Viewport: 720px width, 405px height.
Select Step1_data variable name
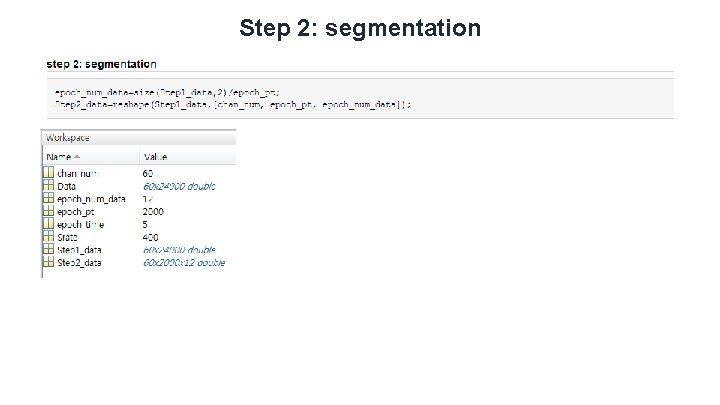coord(79,250)
